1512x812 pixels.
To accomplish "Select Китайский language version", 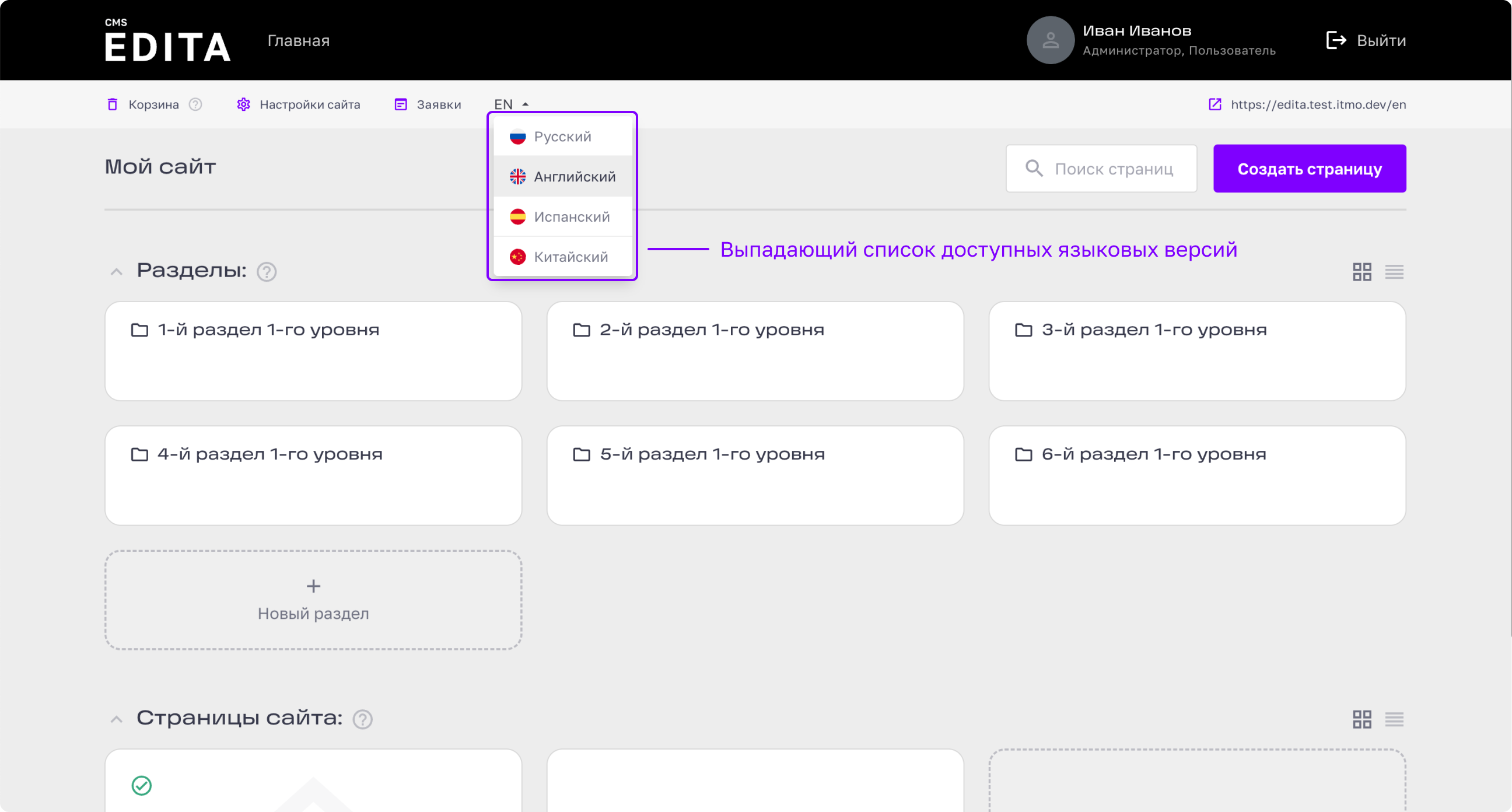I will point(562,257).
